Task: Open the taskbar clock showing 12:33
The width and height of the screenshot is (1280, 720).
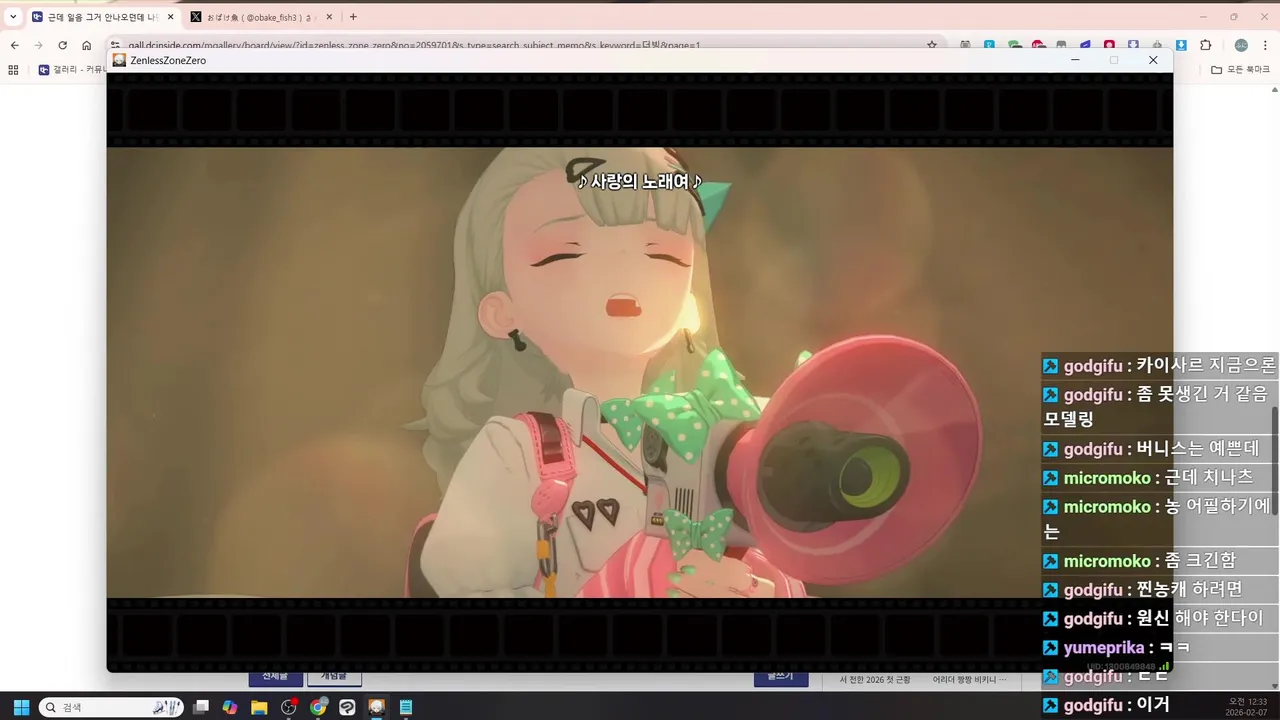Action: coord(1247,707)
